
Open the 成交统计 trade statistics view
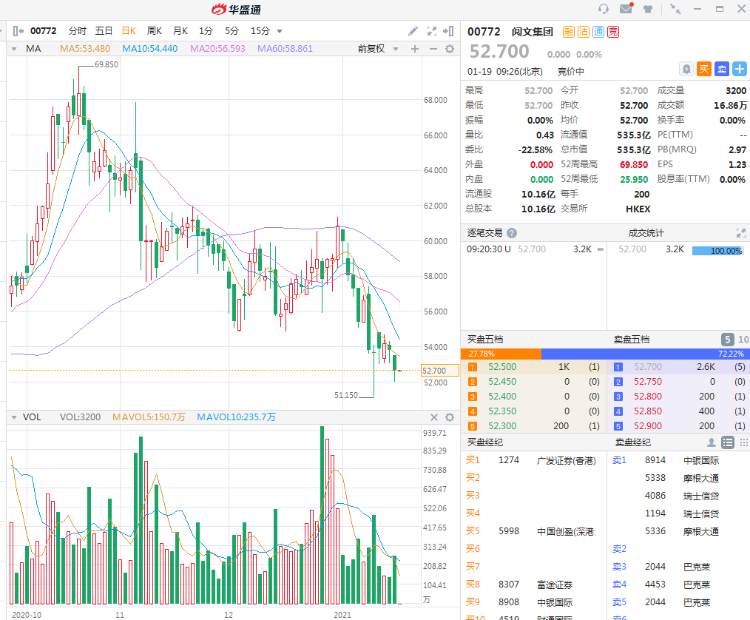[646, 232]
